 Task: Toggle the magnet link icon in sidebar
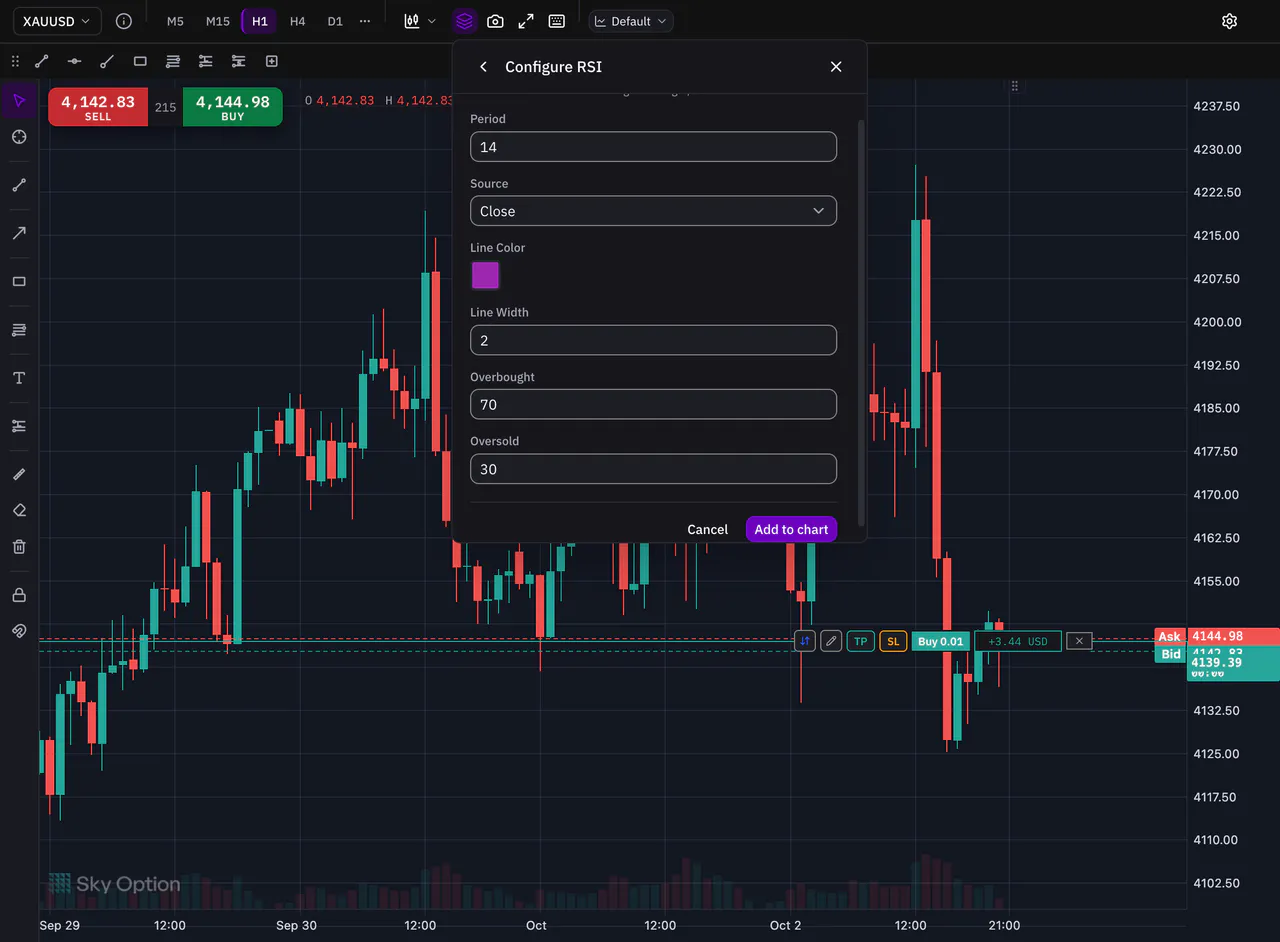[x=19, y=631]
